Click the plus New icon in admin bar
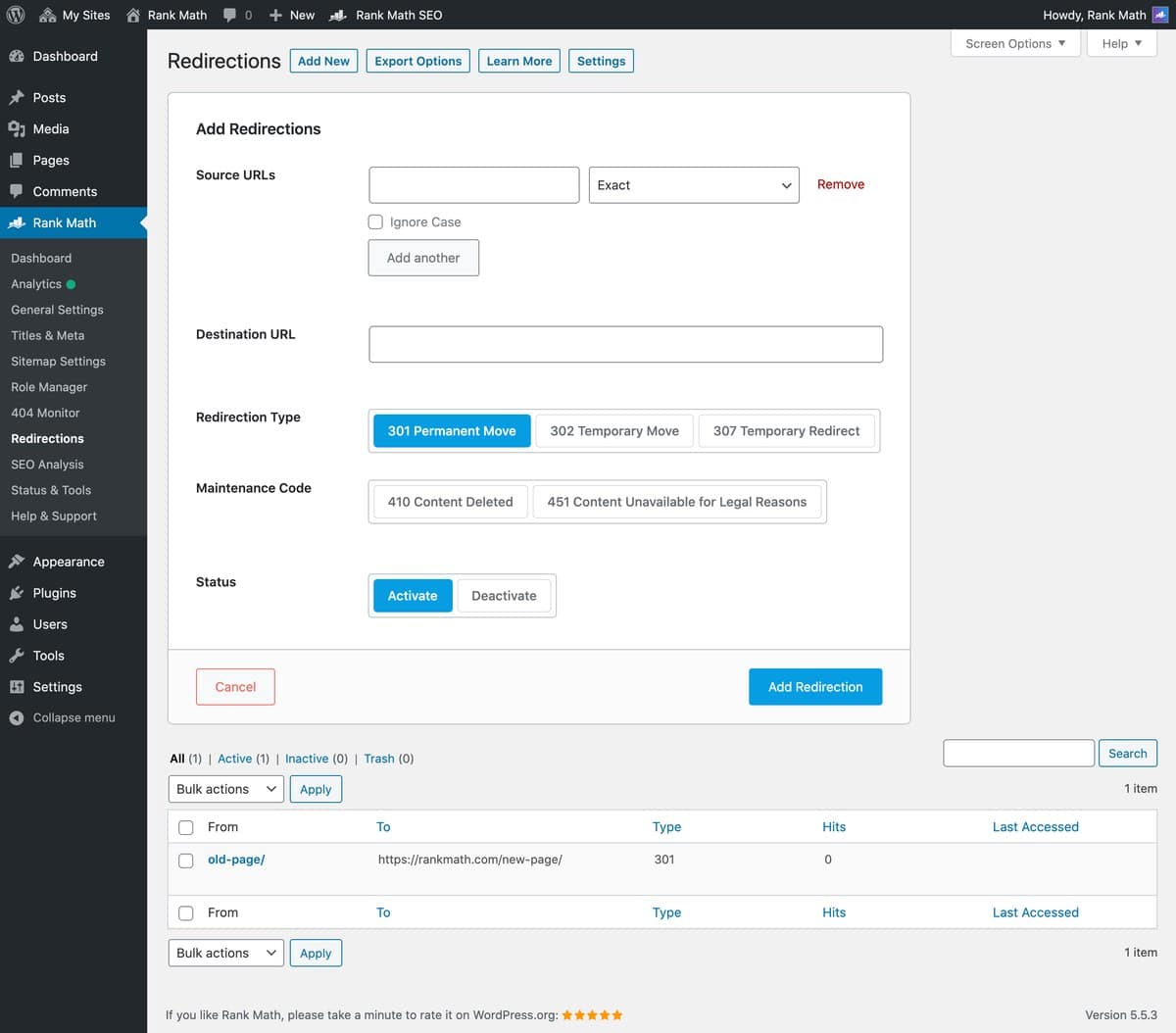The width and height of the screenshot is (1176, 1033). [275, 15]
